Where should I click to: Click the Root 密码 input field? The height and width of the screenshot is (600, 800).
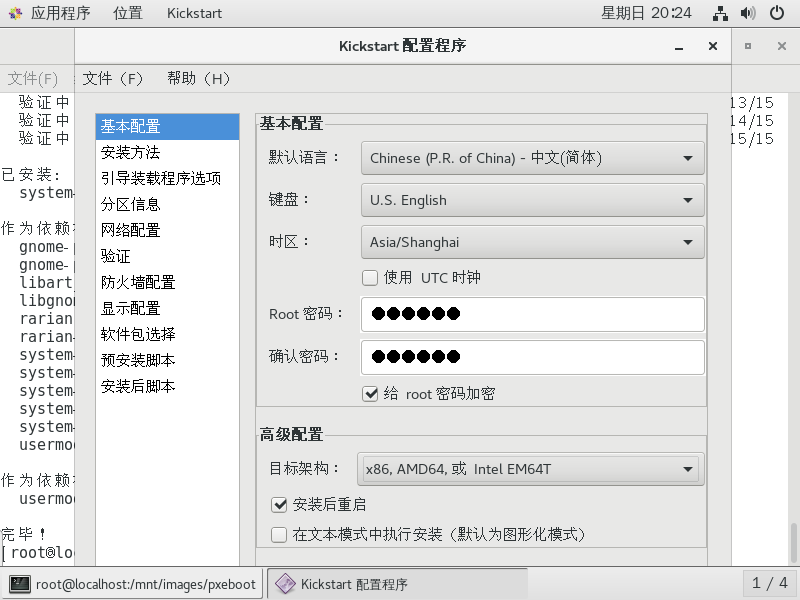coord(533,314)
